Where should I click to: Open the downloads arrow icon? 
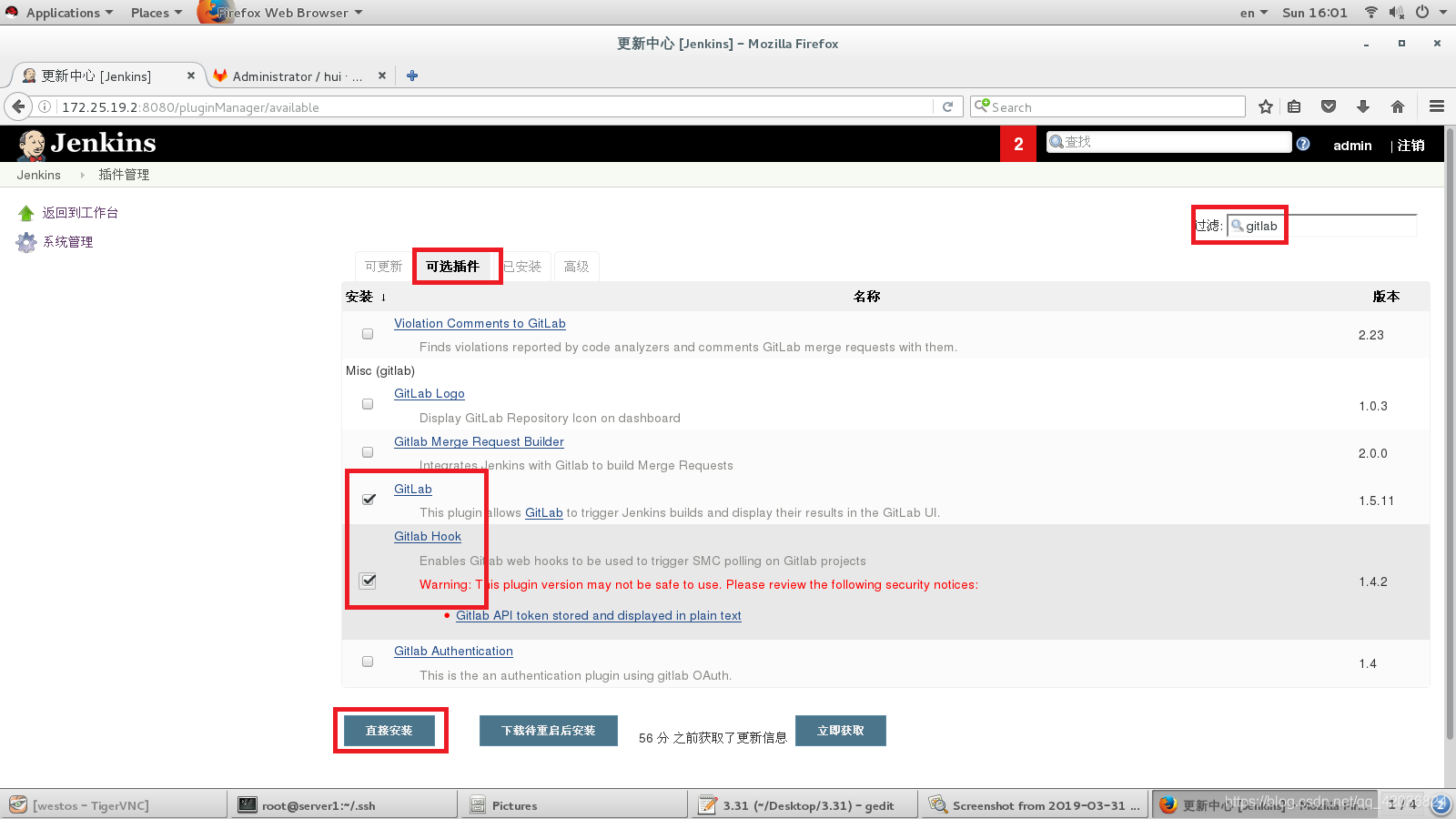tap(1363, 106)
